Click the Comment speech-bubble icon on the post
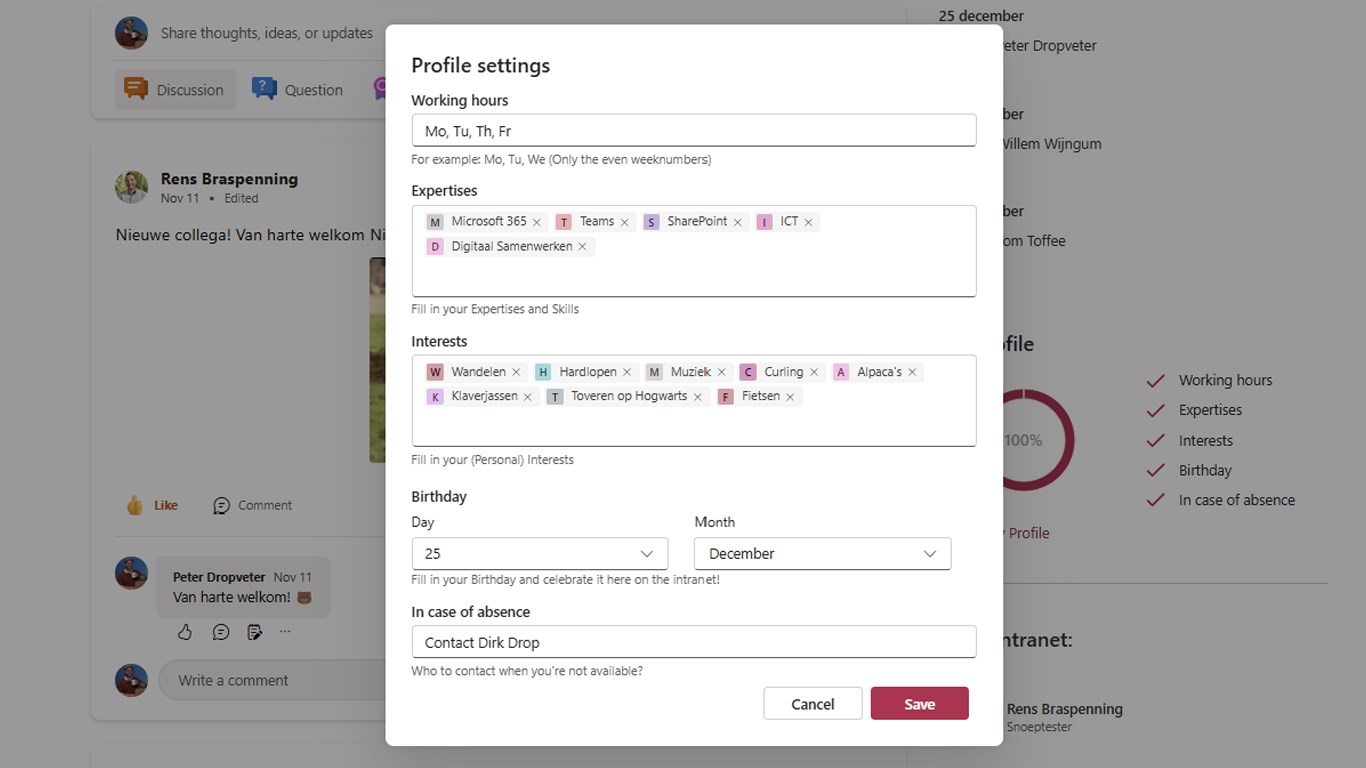The width and height of the screenshot is (1366, 768). tap(221, 506)
